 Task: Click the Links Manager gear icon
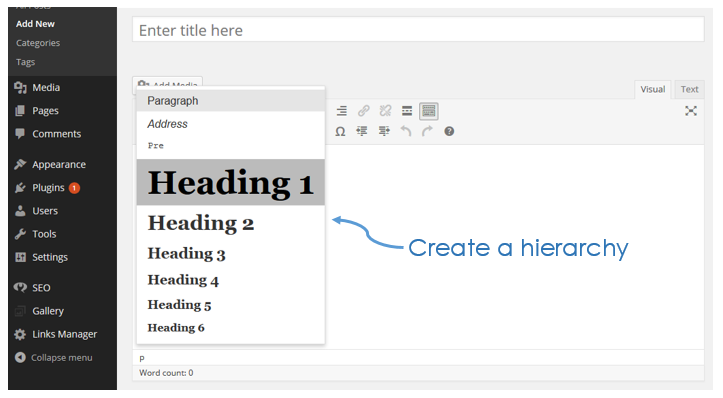pos(20,334)
